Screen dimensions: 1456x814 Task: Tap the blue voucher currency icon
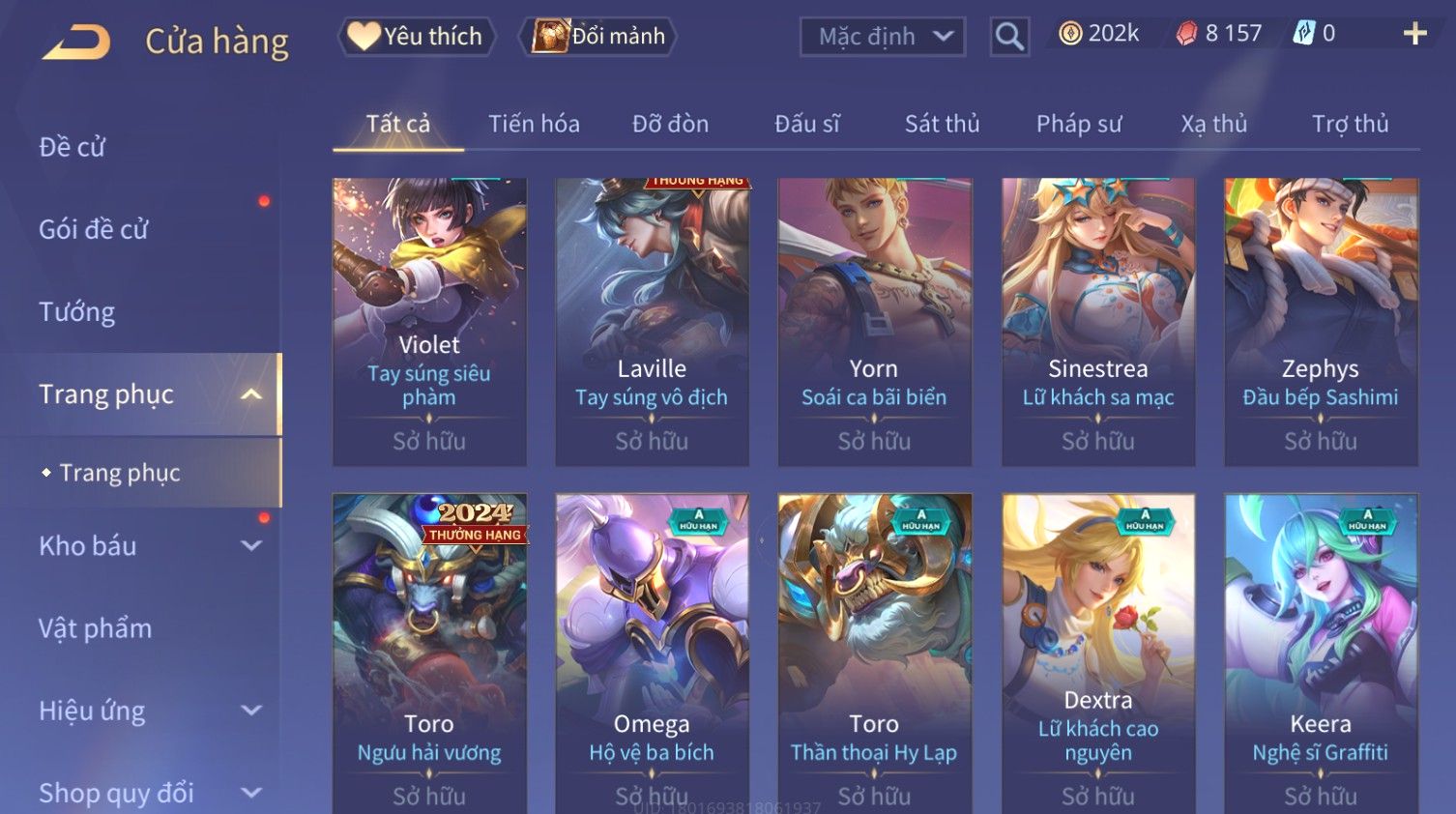tap(1304, 34)
